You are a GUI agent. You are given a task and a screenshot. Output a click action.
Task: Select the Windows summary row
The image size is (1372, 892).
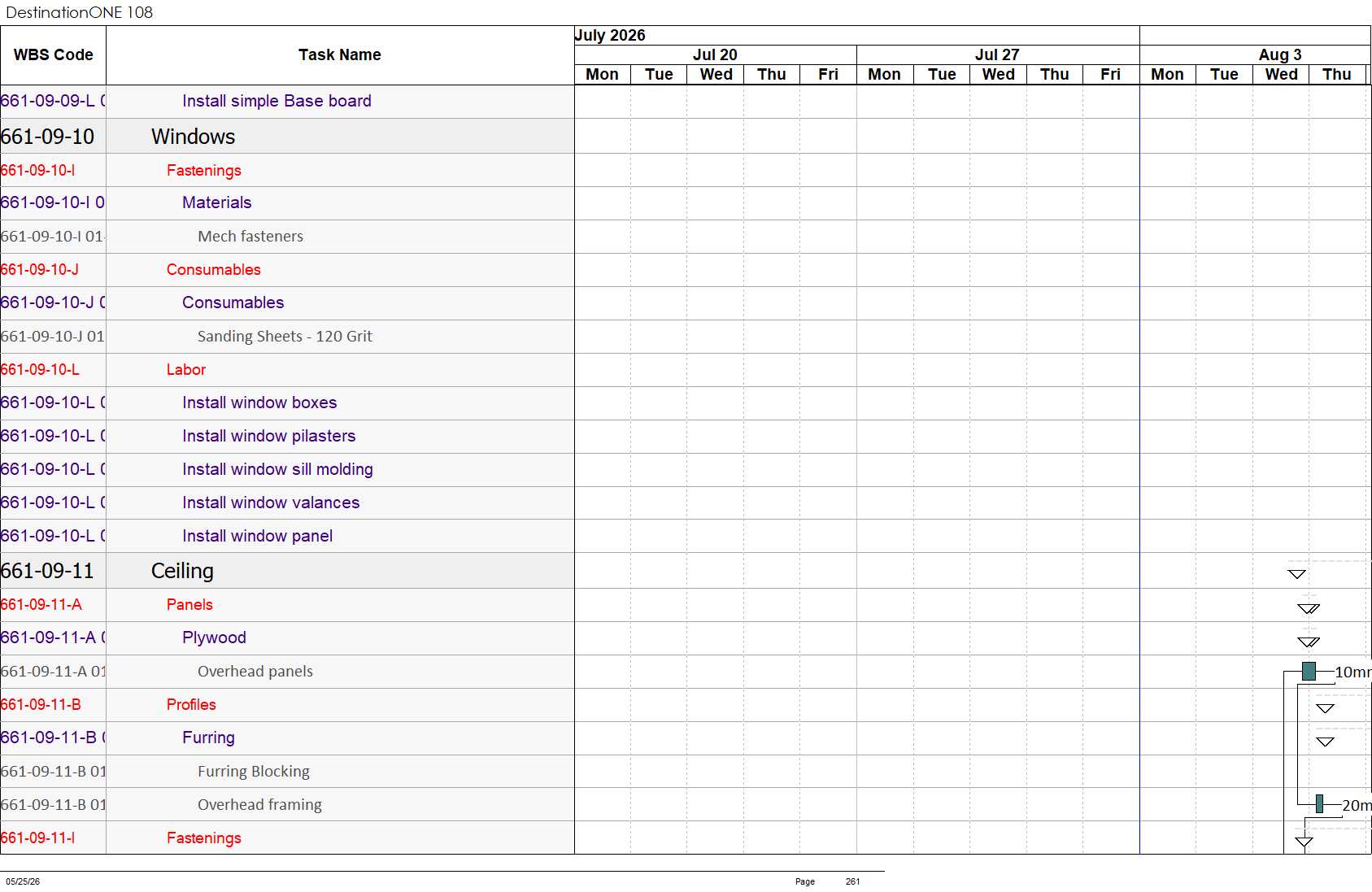pos(287,137)
